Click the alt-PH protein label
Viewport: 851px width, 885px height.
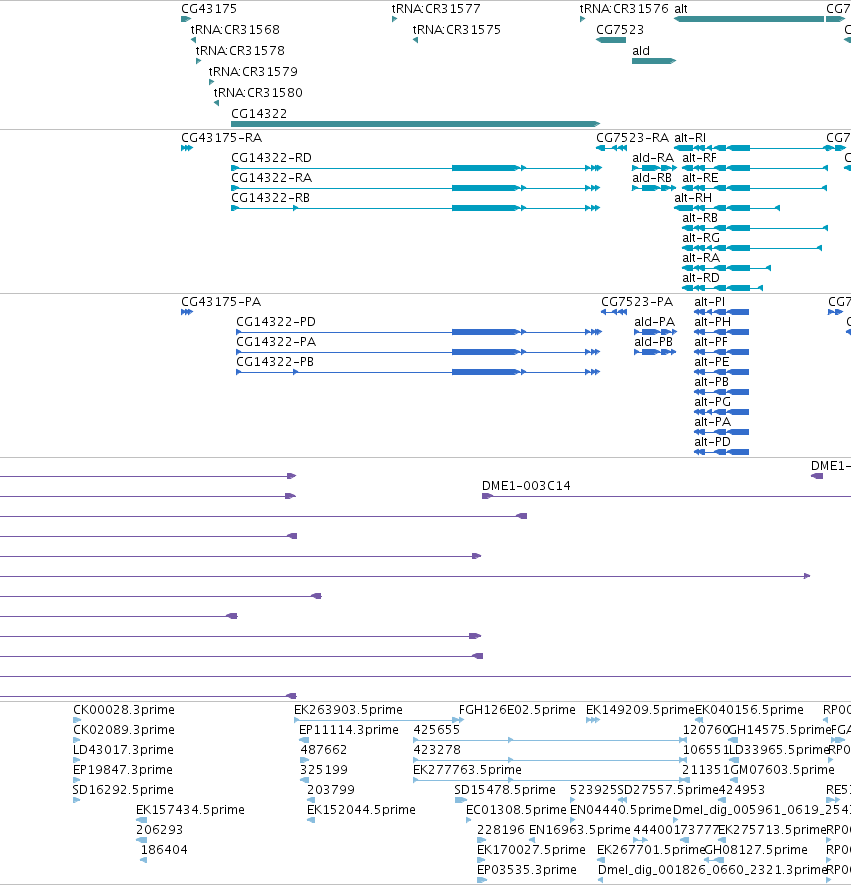(712, 322)
